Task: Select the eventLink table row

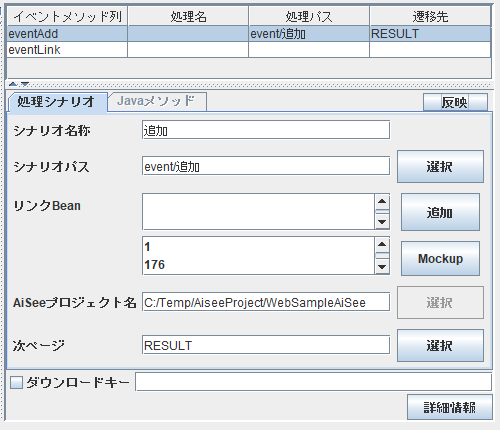Action: 249,50
